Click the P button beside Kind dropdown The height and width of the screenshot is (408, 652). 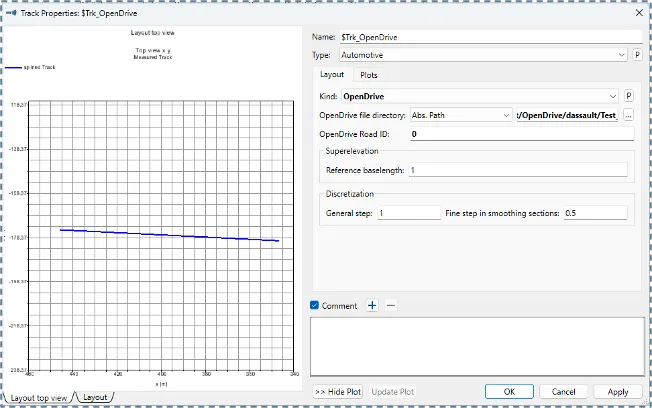[628, 97]
